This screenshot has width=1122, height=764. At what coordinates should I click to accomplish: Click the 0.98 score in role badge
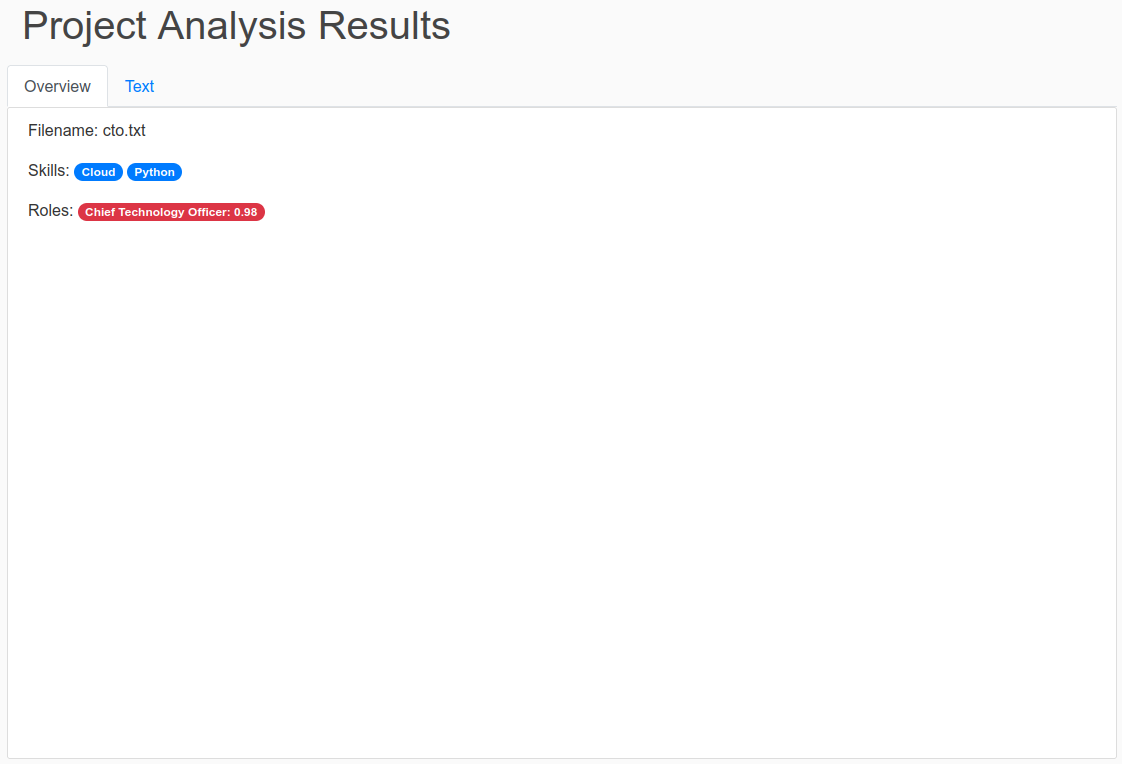(245, 212)
